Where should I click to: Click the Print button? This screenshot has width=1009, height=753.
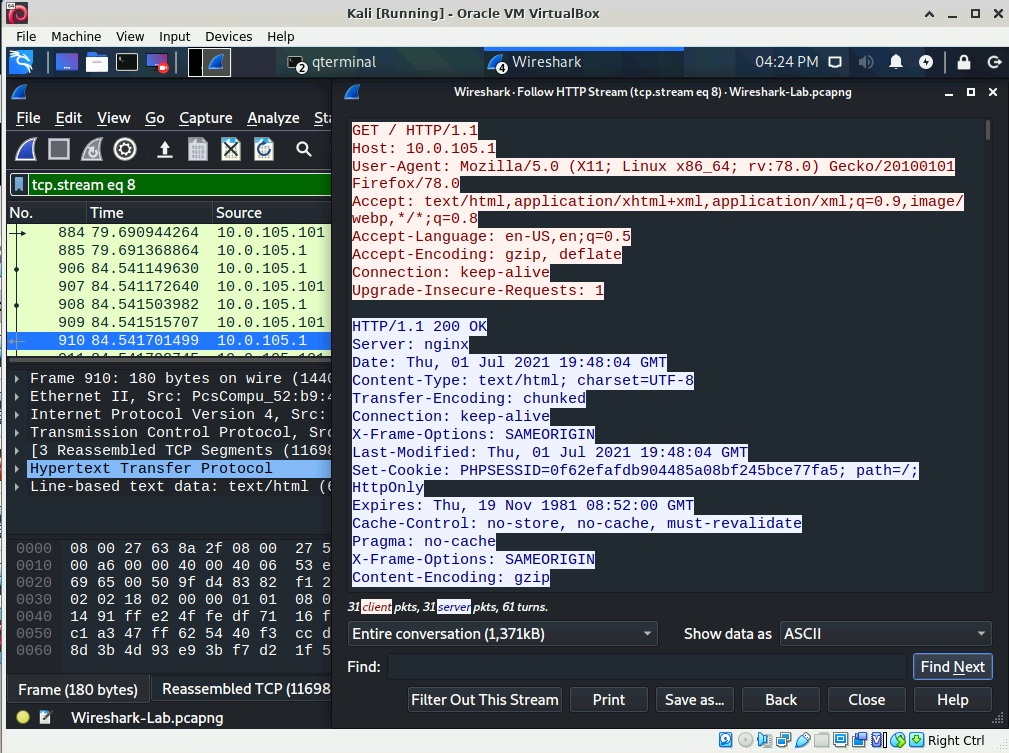coord(608,700)
